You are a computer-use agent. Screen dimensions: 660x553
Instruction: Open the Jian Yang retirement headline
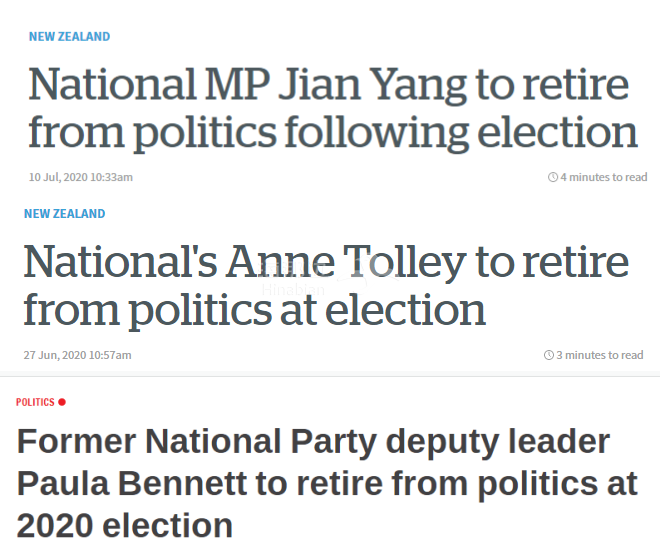tap(333, 109)
